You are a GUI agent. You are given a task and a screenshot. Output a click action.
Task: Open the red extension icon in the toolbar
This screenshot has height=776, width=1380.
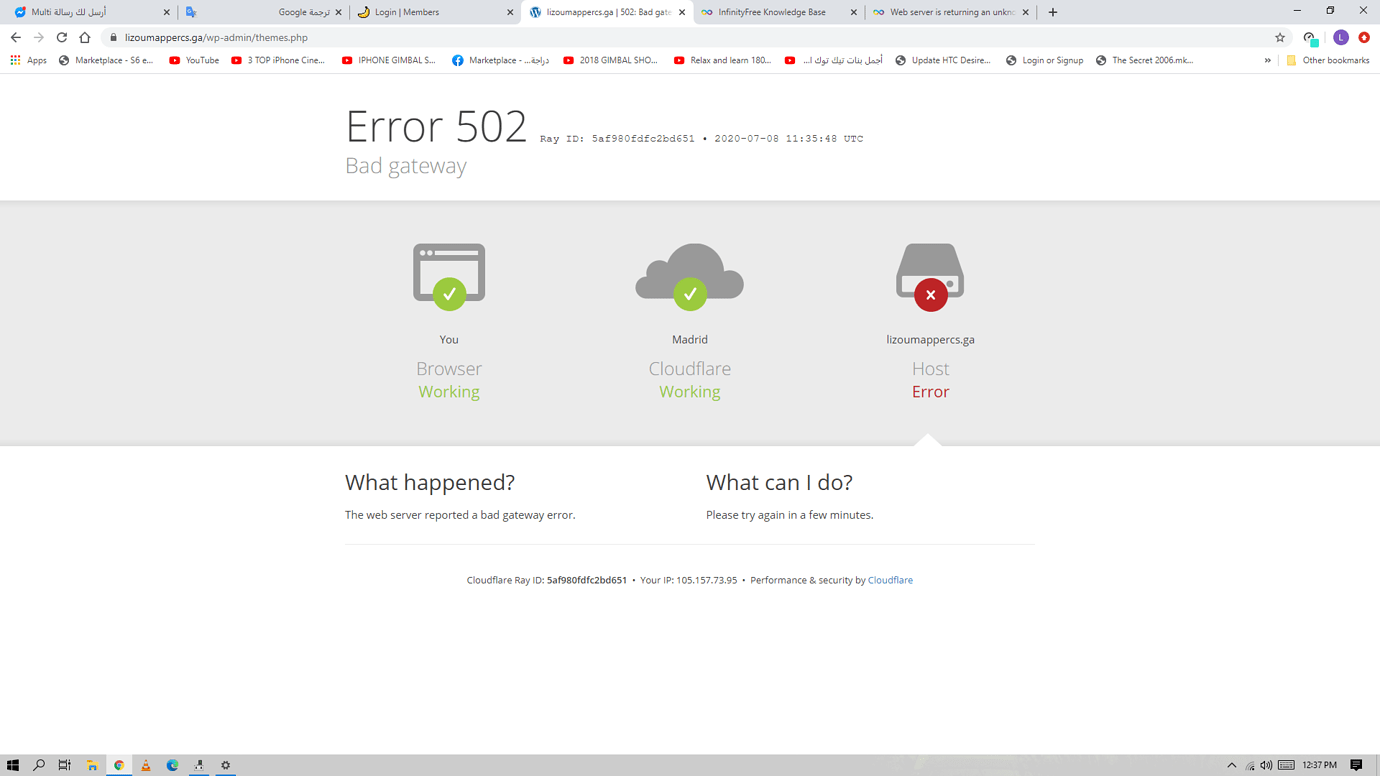coord(1364,38)
